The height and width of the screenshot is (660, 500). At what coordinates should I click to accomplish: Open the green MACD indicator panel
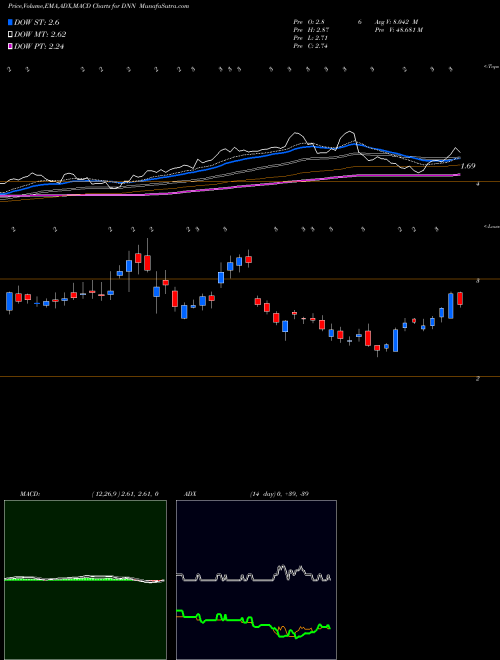(x=85, y=580)
